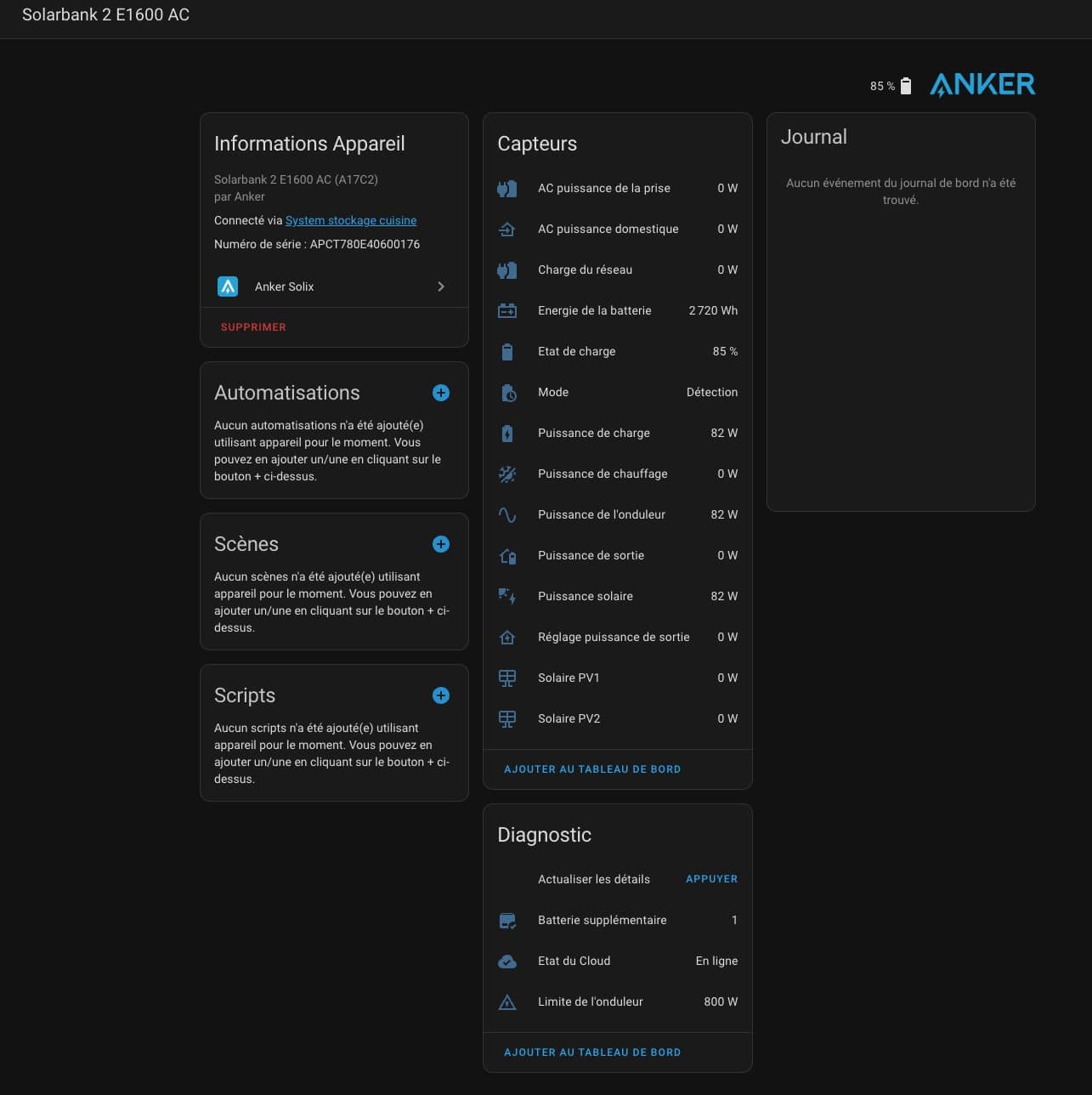The image size is (1092, 1095).
Task: Click the AC puissance de la prise icon
Action: [507, 188]
